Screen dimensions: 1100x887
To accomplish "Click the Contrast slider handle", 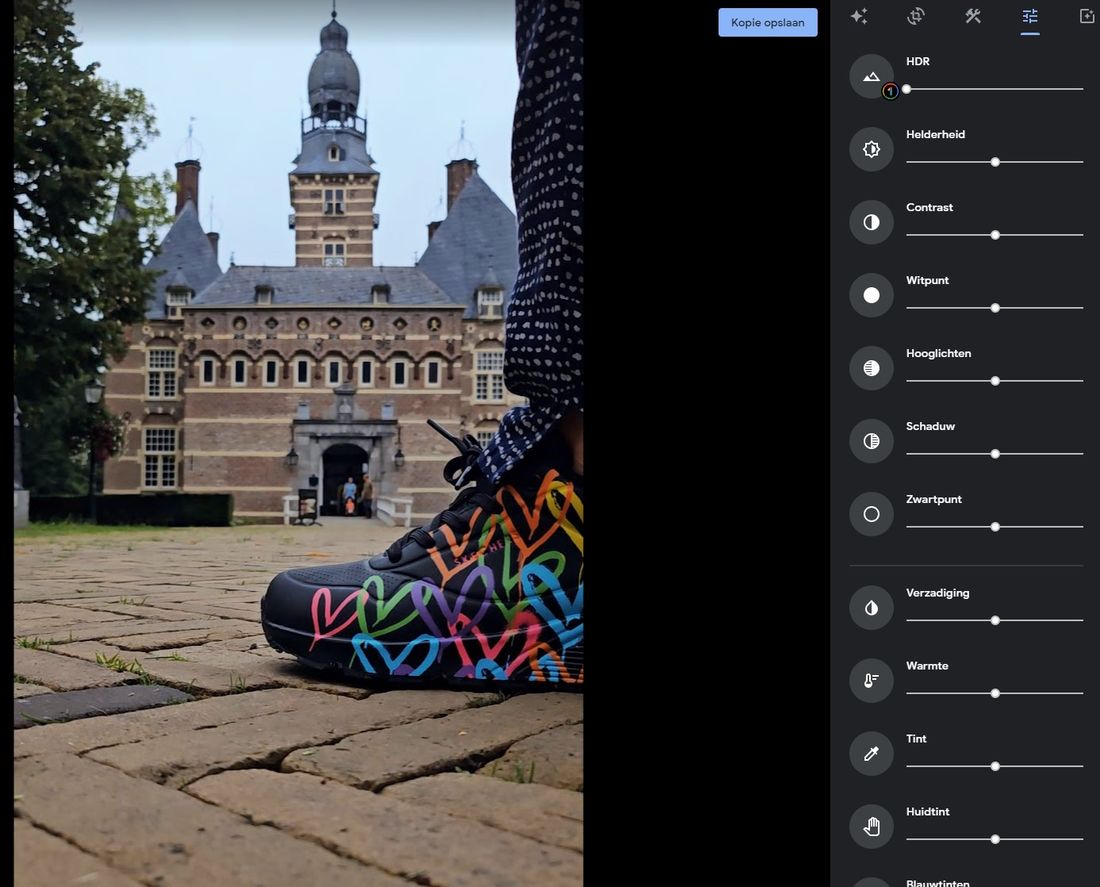I will [x=995, y=235].
